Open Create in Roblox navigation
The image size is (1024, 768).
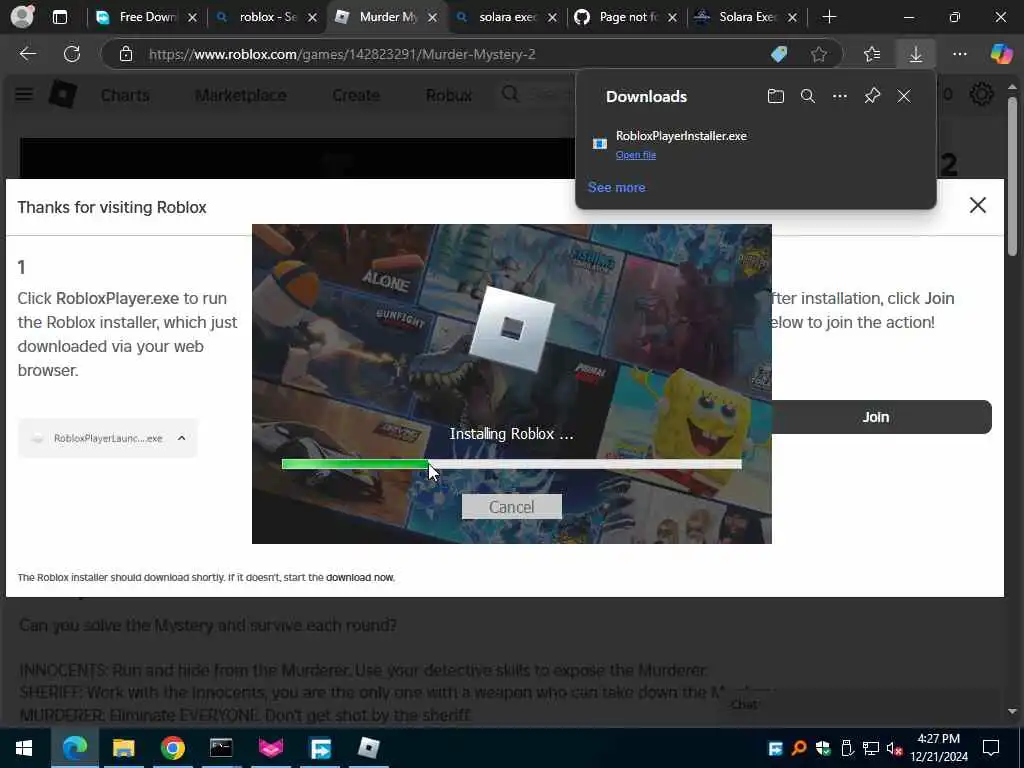[355, 95]
